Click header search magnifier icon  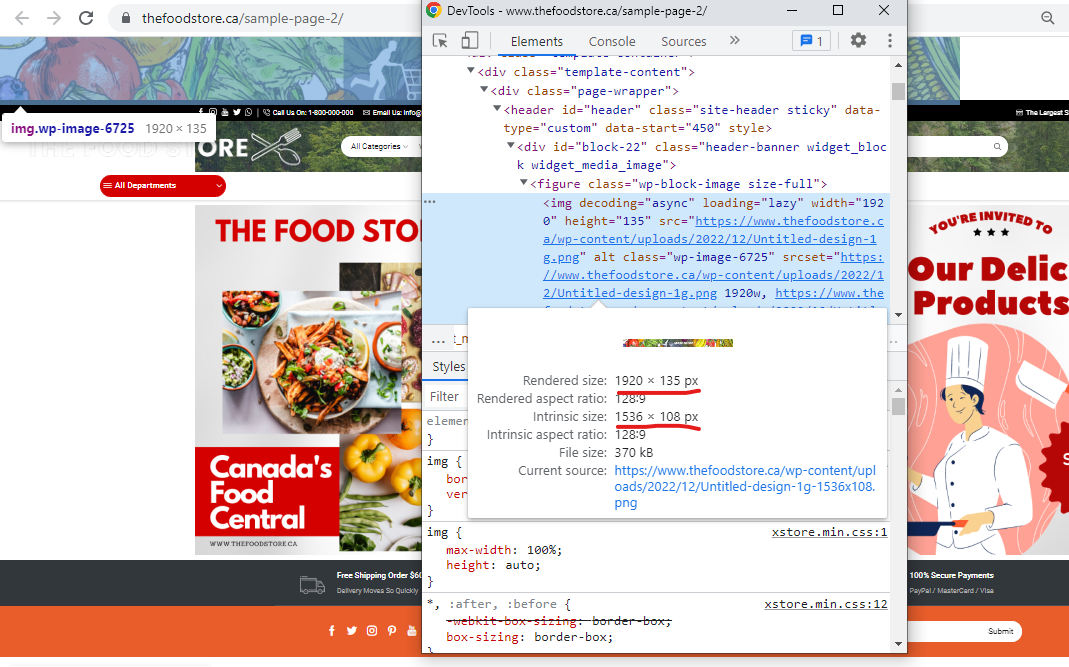pos(997,147)
